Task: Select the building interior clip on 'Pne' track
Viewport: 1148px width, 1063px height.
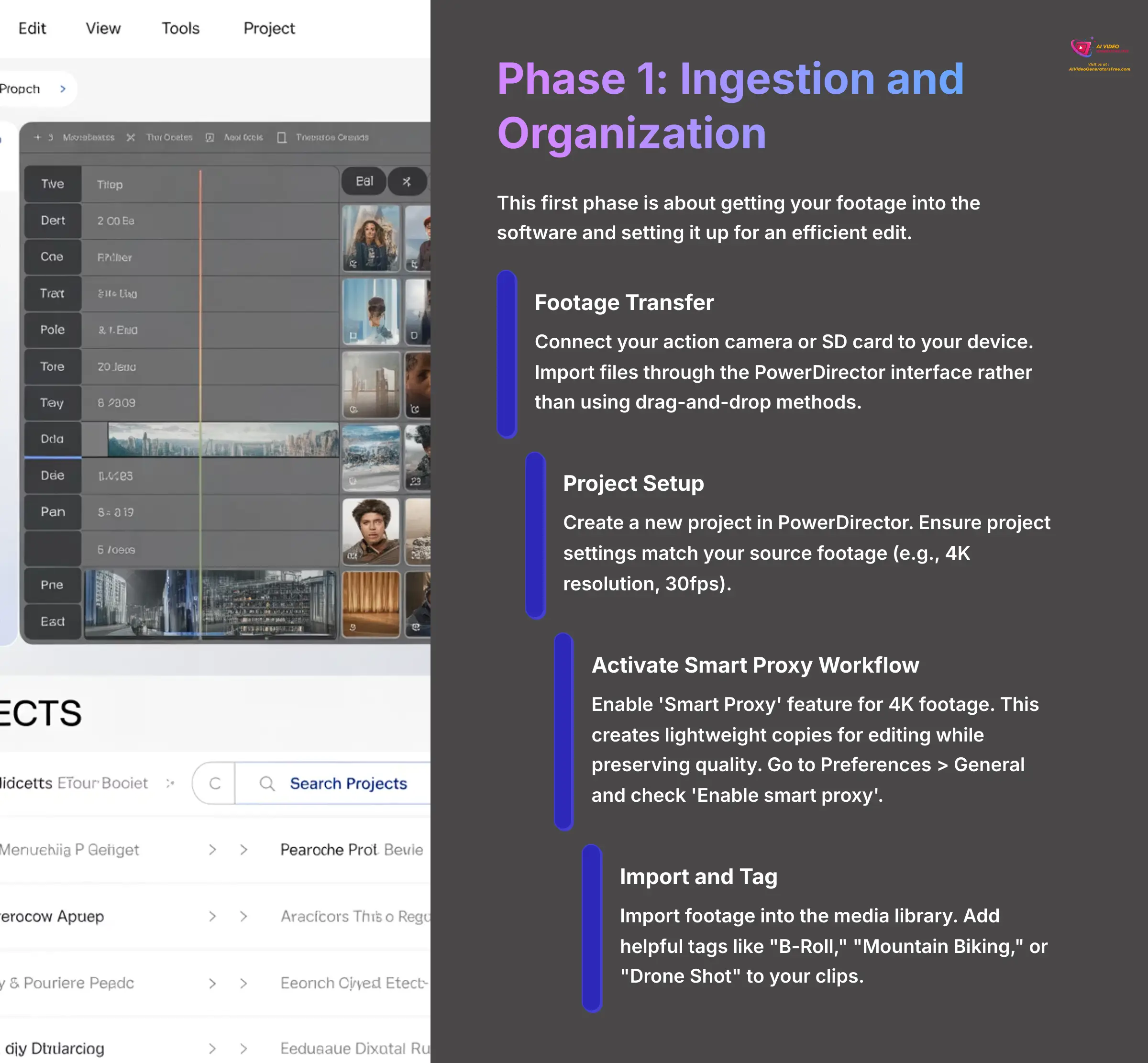Action: coord(210,604)
